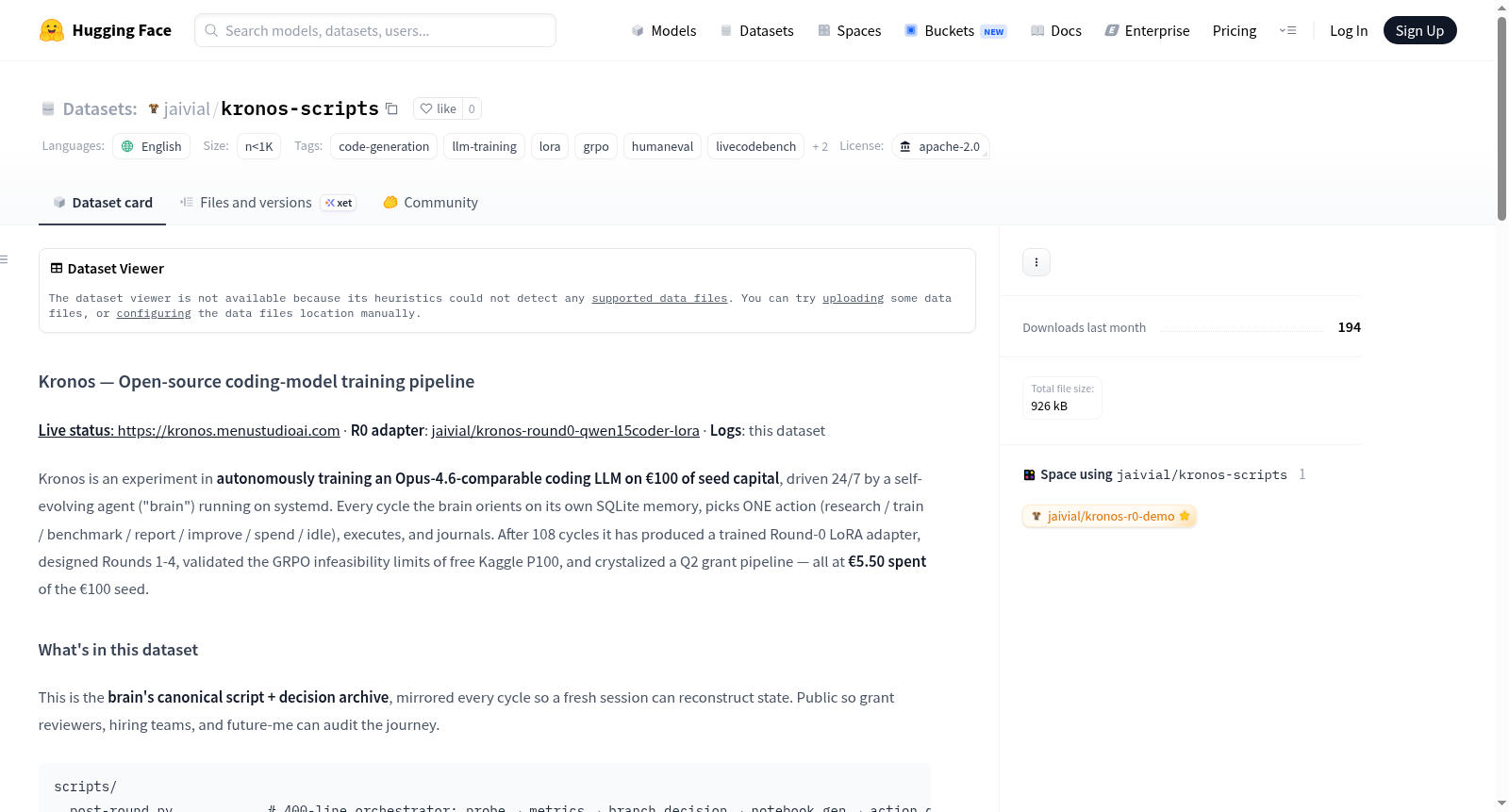Expand the apache-2.0 license tag
This screenshot has width=1509, height=812.
[940, 146]
